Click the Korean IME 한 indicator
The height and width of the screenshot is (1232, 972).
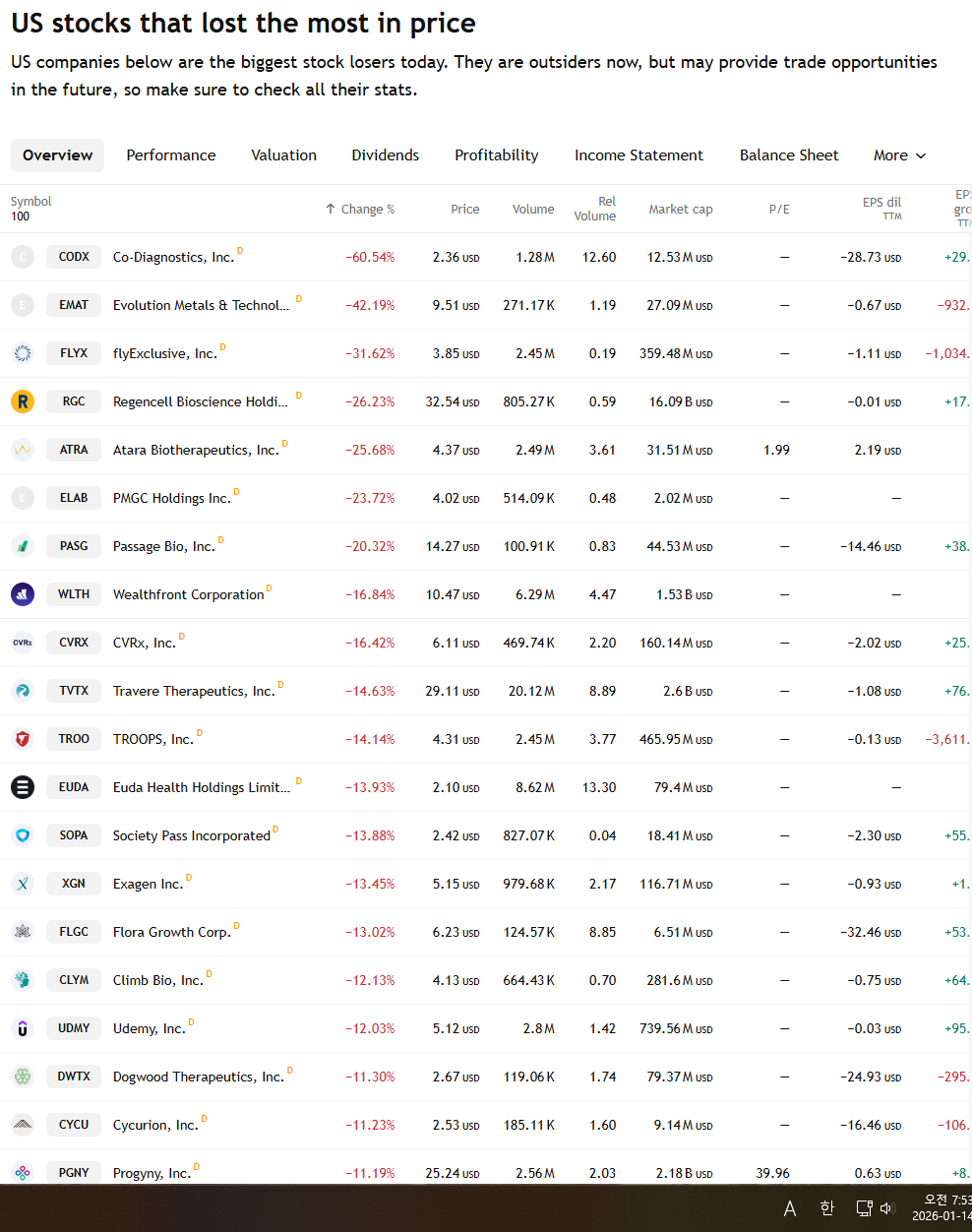pos(827,1208)
